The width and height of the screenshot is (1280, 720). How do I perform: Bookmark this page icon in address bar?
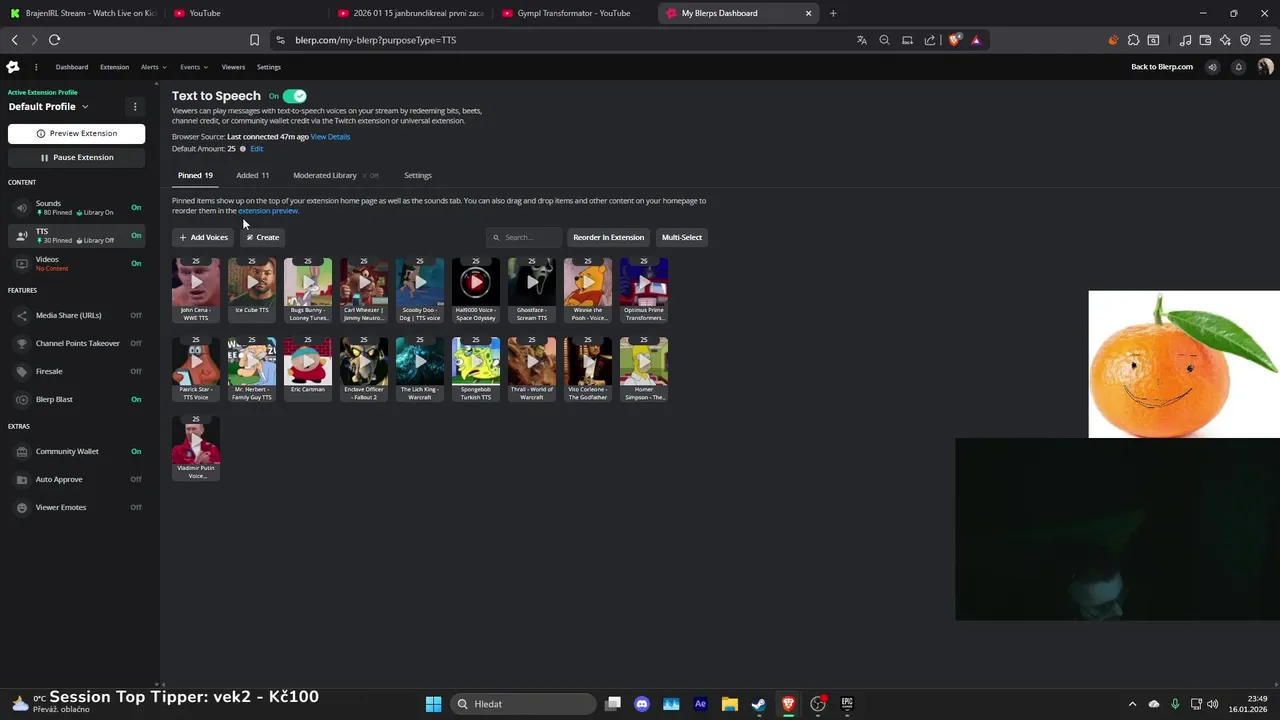pos(254,40)
